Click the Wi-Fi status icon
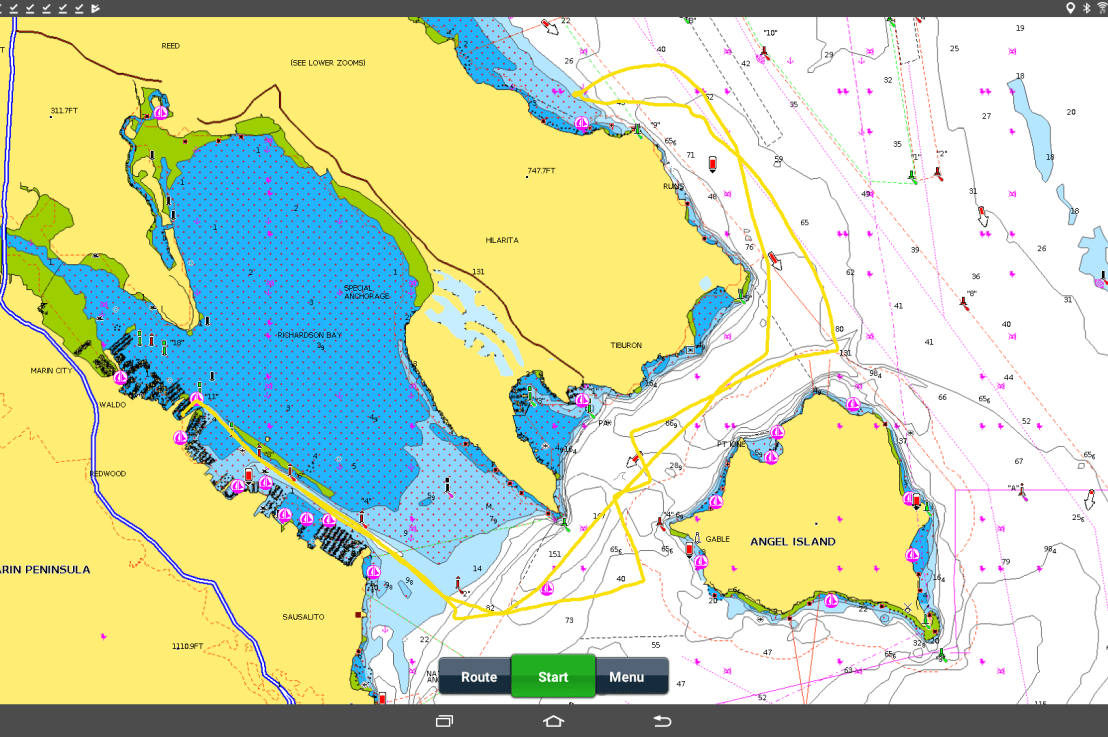The image size is (1108, 737). tap(1101, 8)
